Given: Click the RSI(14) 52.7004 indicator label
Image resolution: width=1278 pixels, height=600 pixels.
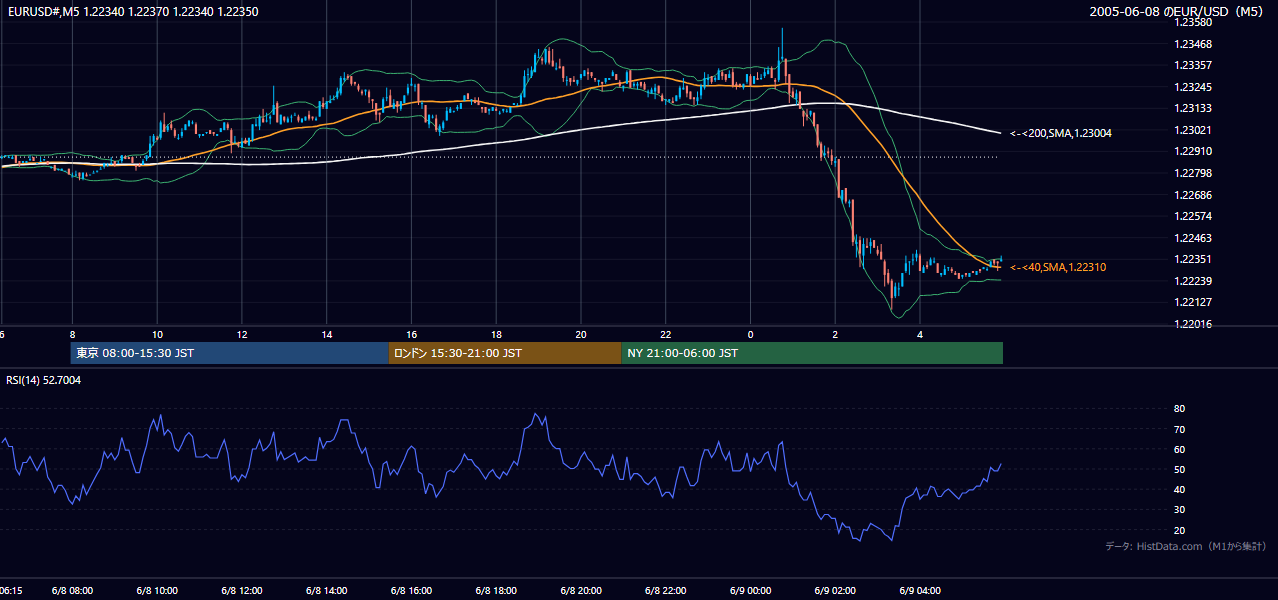Looking at the screenshot, I should coord(44,380).
